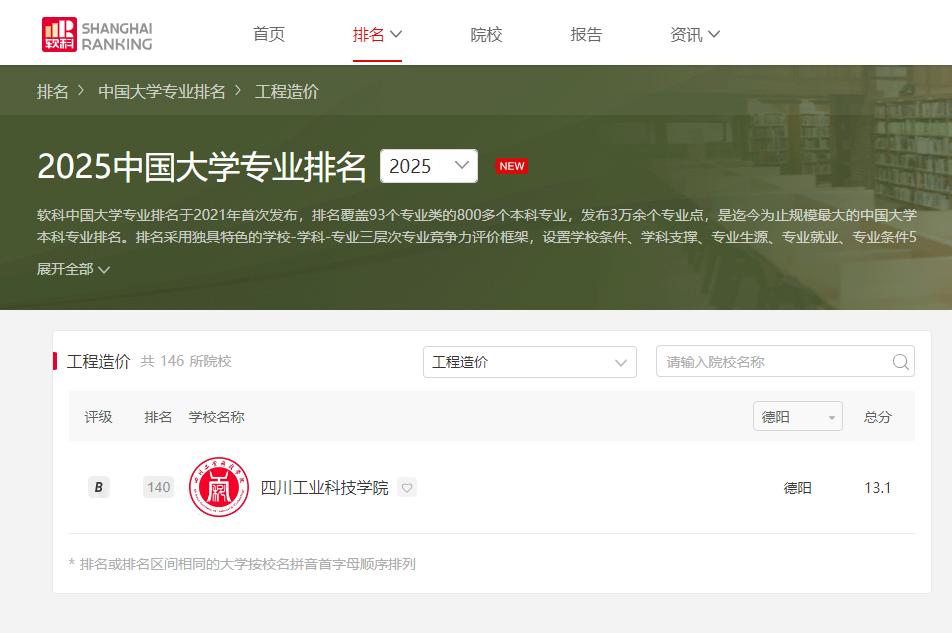Open the 排名 navigation menu

[377, 35]
